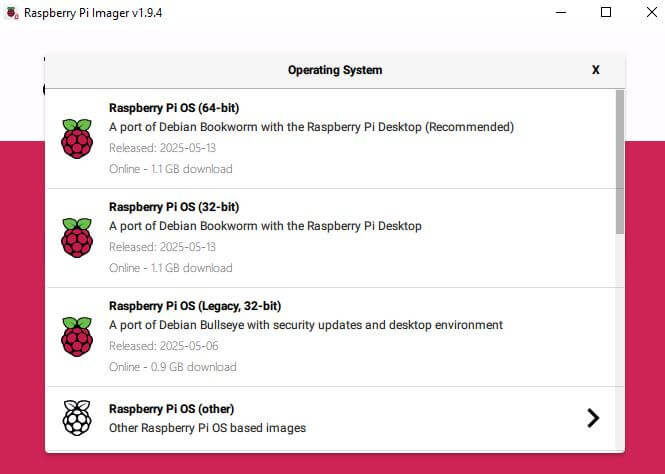
Task: Click the Debian Bullseye security updates description
Action: (306, 325)
